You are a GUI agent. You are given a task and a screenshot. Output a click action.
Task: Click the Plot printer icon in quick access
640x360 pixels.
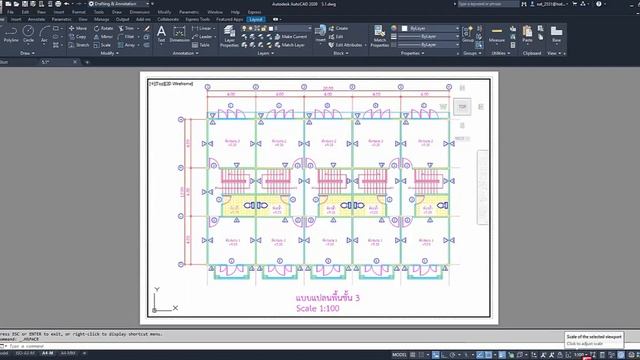(58, 4)
